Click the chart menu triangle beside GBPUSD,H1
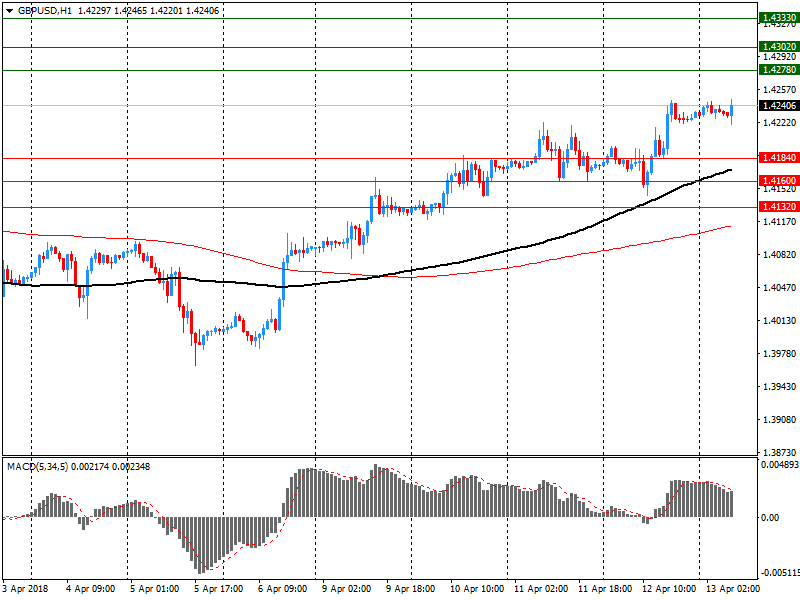Screen dimensions: 800x600 (10, 11)
